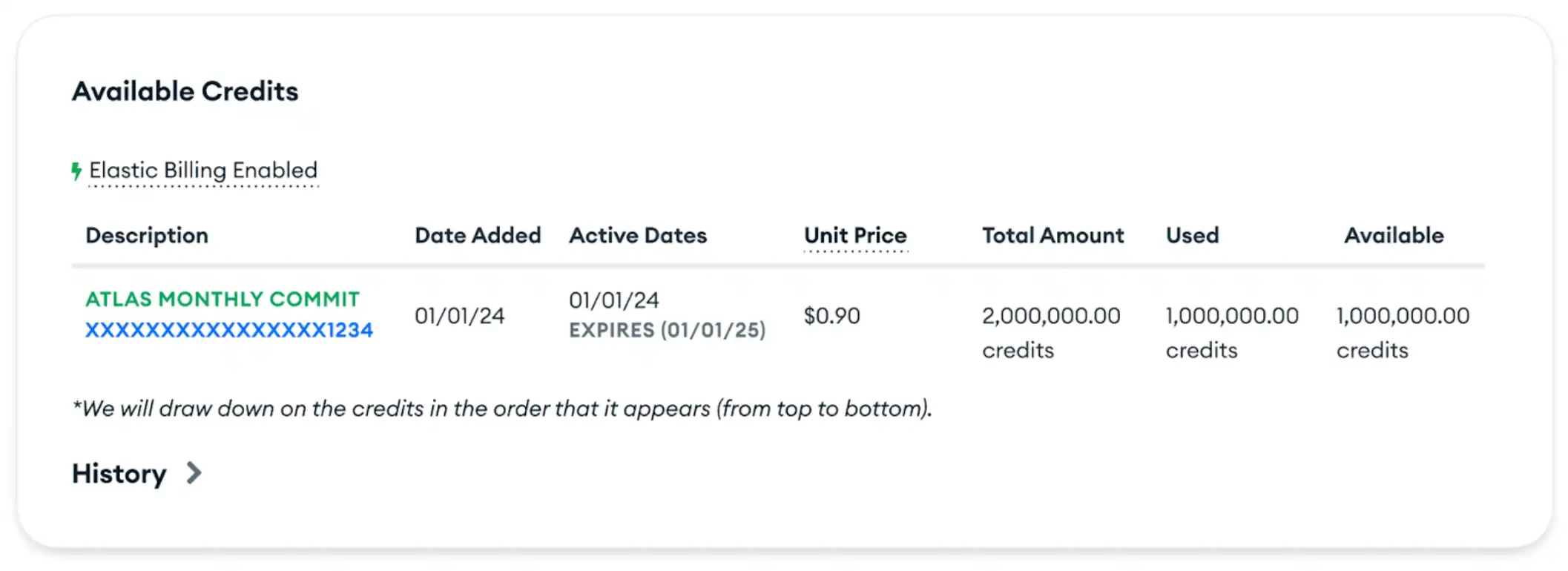The image size is (1568, 571).
Task: Click the Elastic Billing Enabled indicator
Action: (x=203, y=171)
